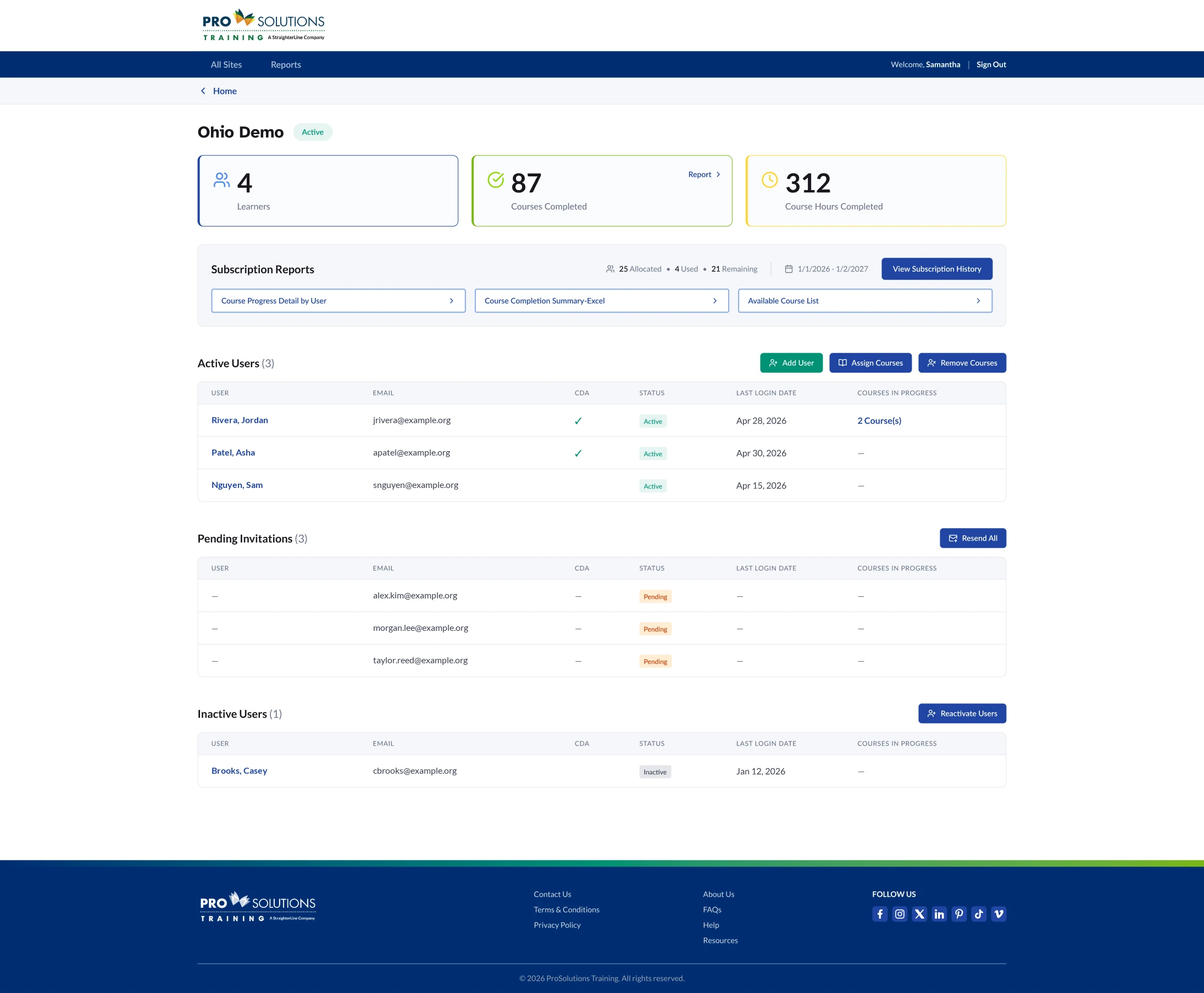This screenshot has width=1204, height=993.
Task: Open the Reports menu item
Action: click(x=286, y=65)
